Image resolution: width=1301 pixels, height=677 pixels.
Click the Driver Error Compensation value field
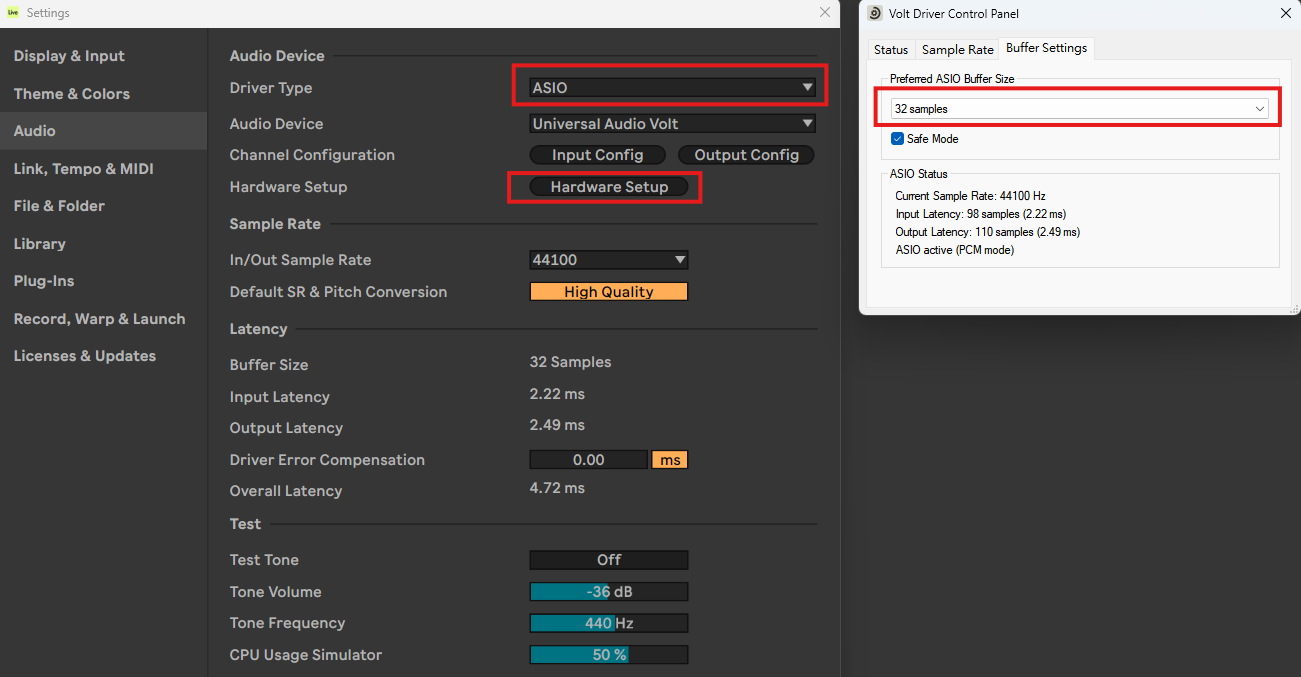588,460
